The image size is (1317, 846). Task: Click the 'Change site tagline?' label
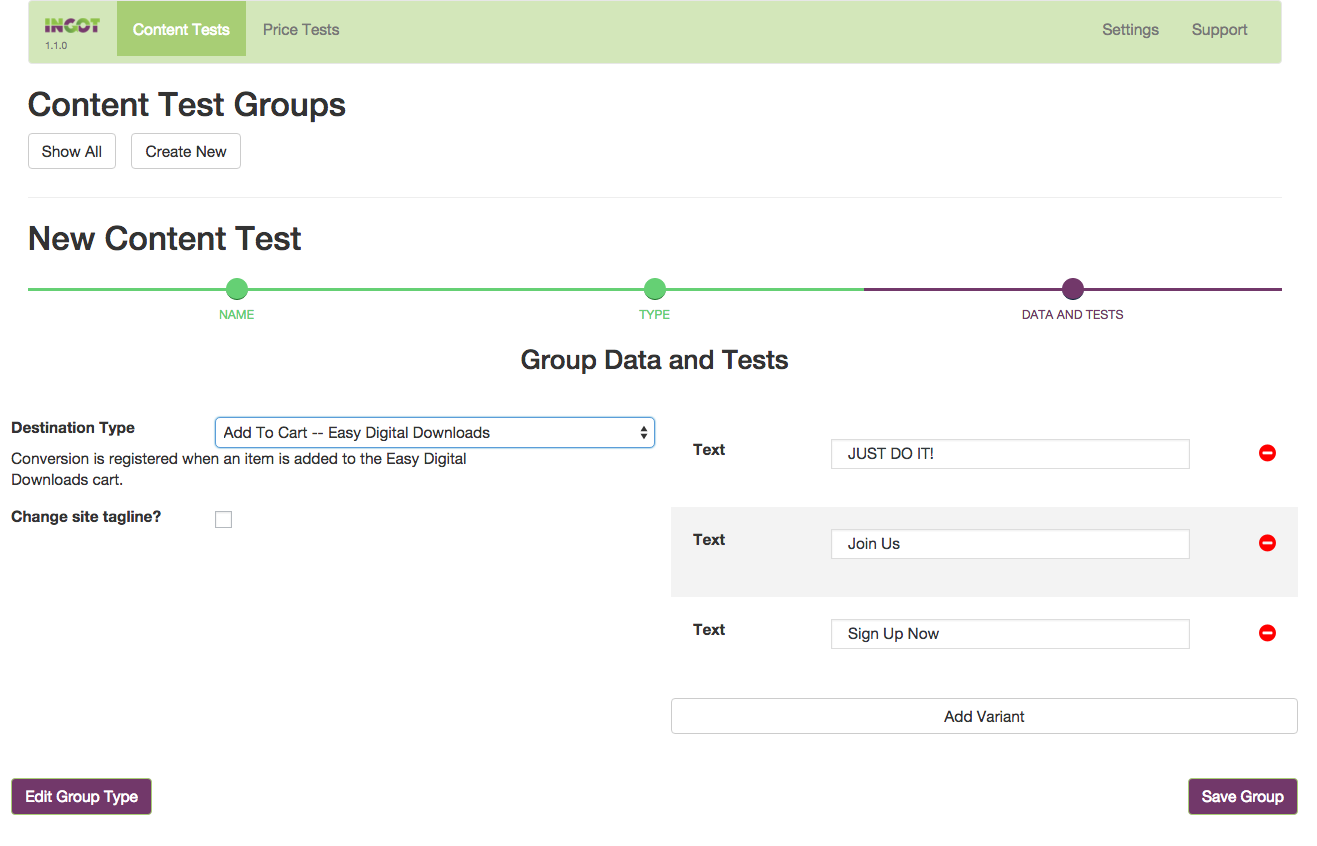coord(86,517)
